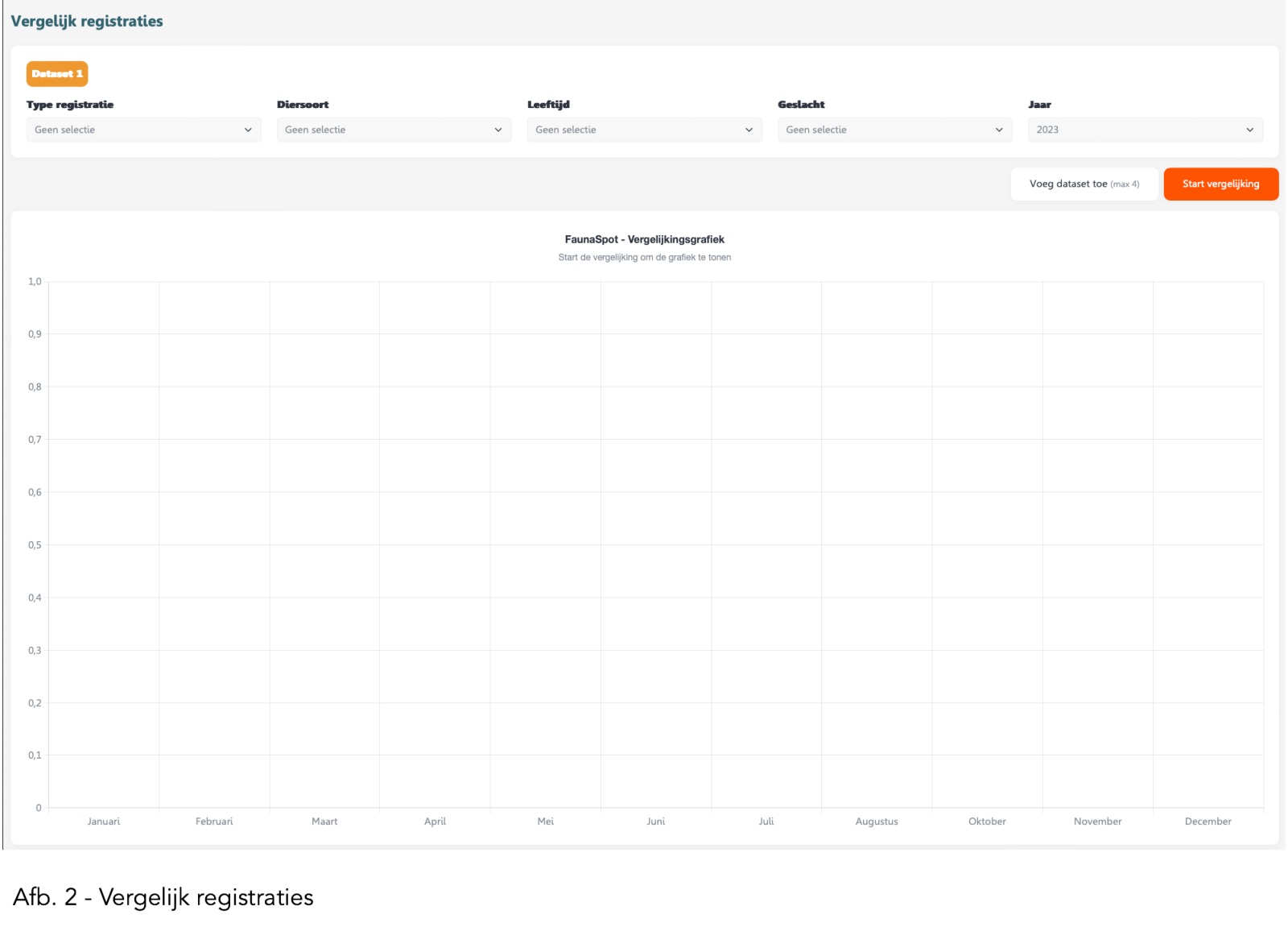
Task: Click the chevron arrow in Leeftijd field
Action: click(749, 130)
